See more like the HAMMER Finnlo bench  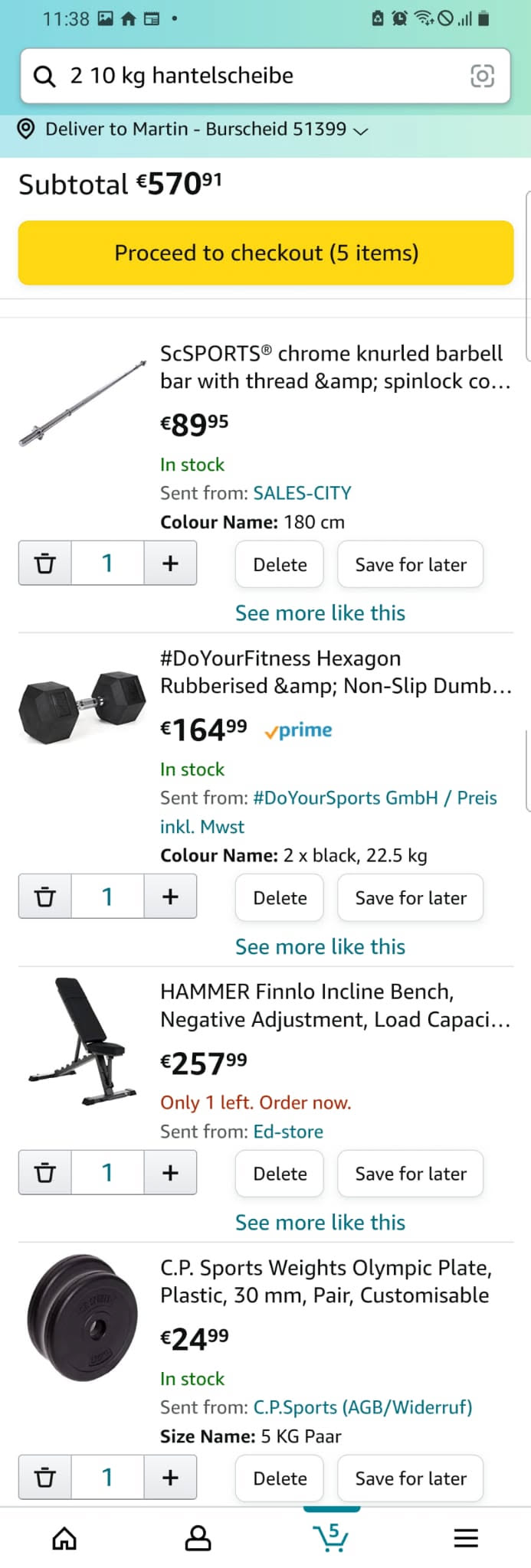pyautogui.click(x=320, y=1222)
